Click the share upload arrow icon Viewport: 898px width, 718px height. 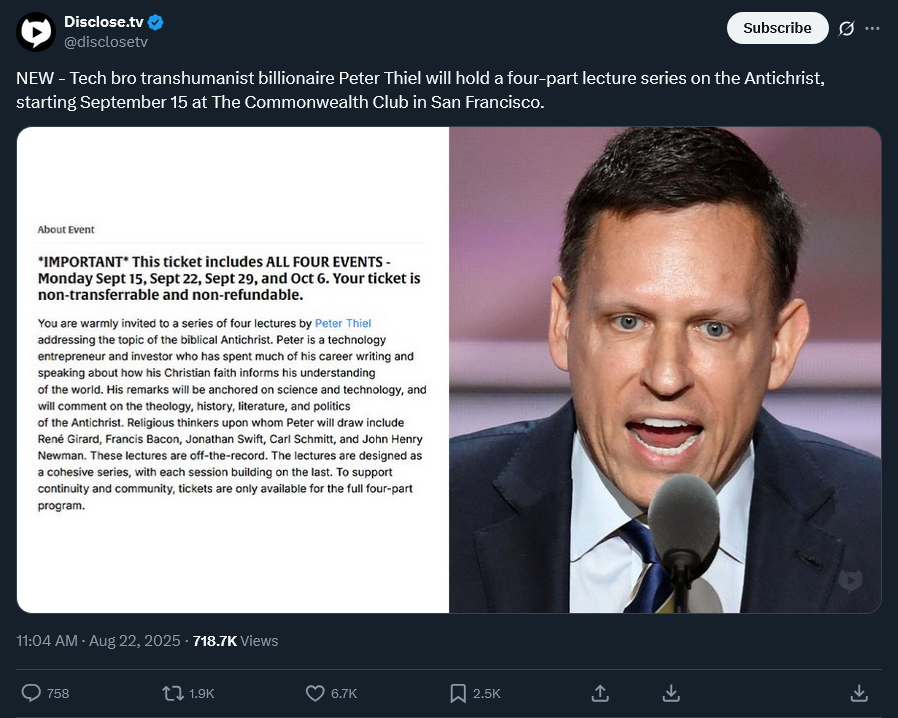point(600,693)
